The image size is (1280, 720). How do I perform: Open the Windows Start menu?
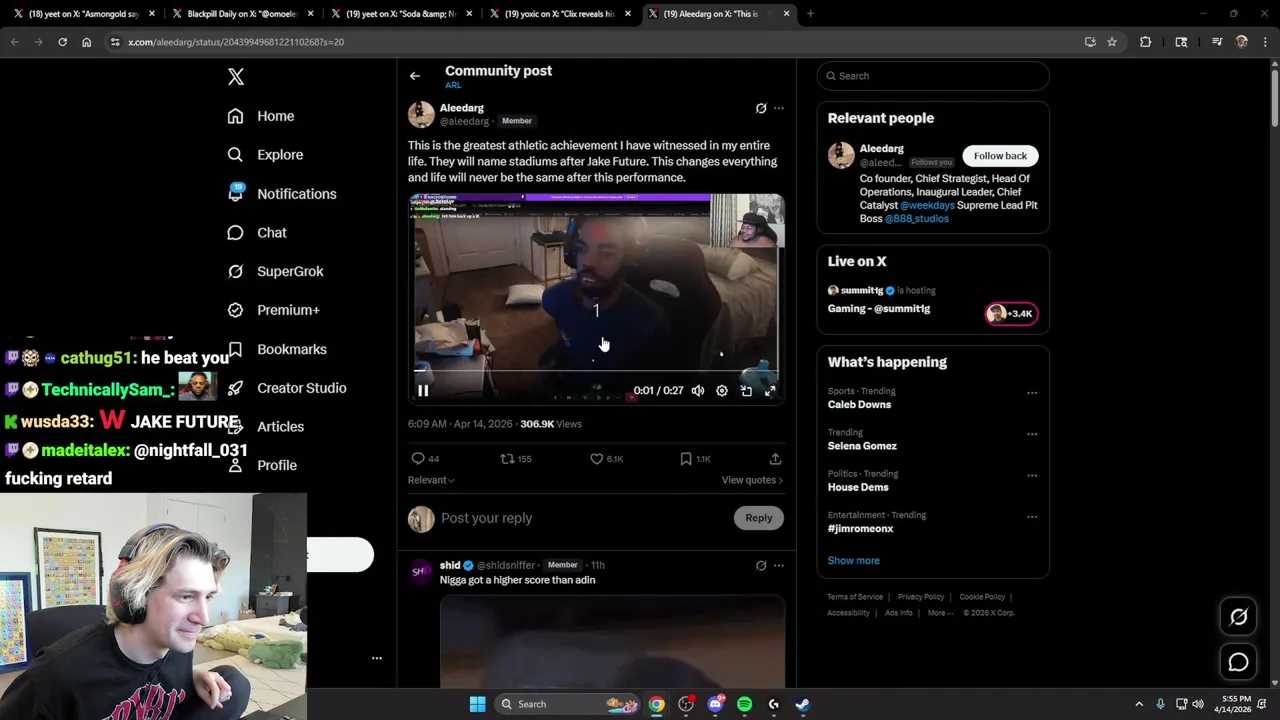tap(477, 704)
